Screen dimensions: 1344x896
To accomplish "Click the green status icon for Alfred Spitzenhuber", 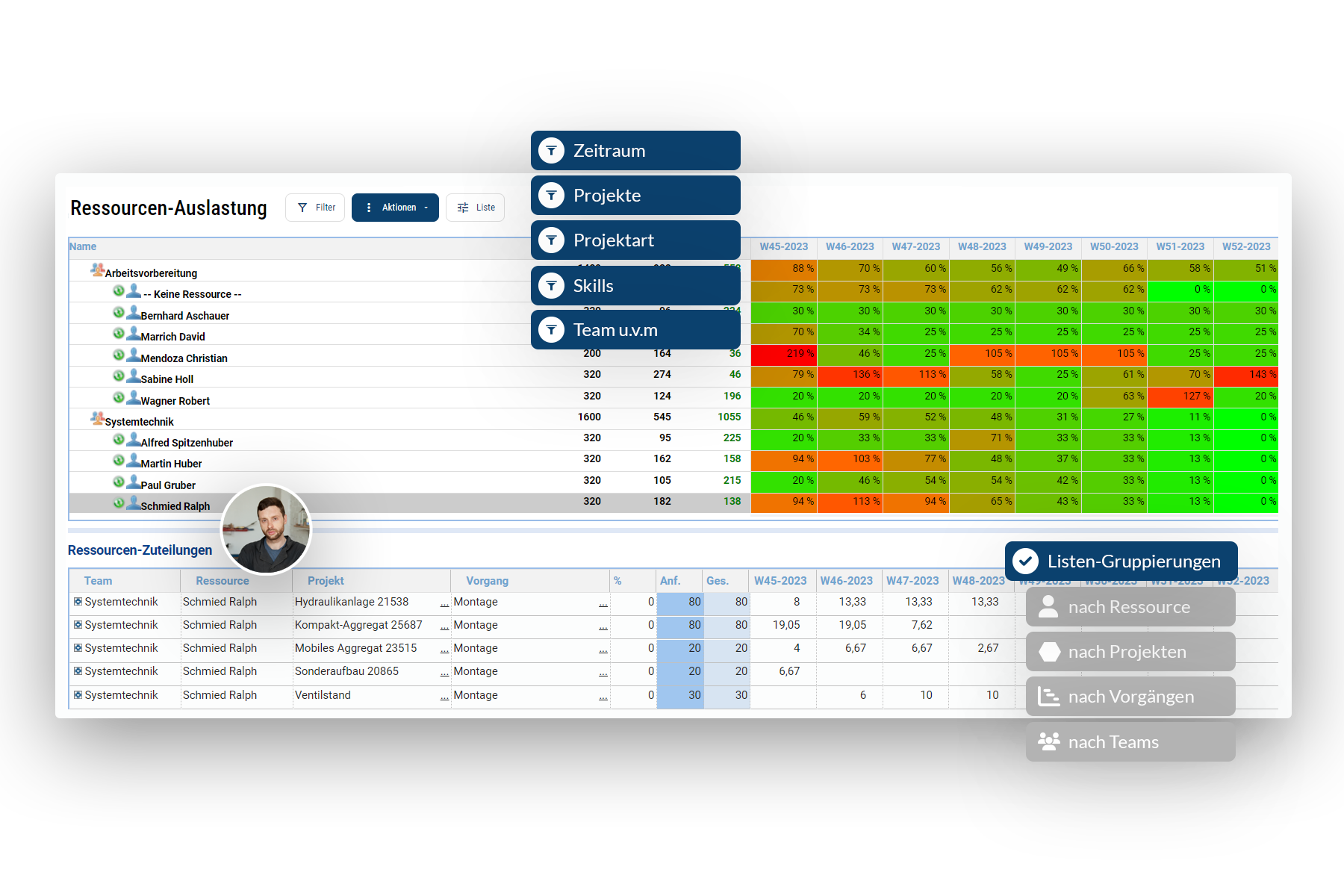I will (118, 439).
